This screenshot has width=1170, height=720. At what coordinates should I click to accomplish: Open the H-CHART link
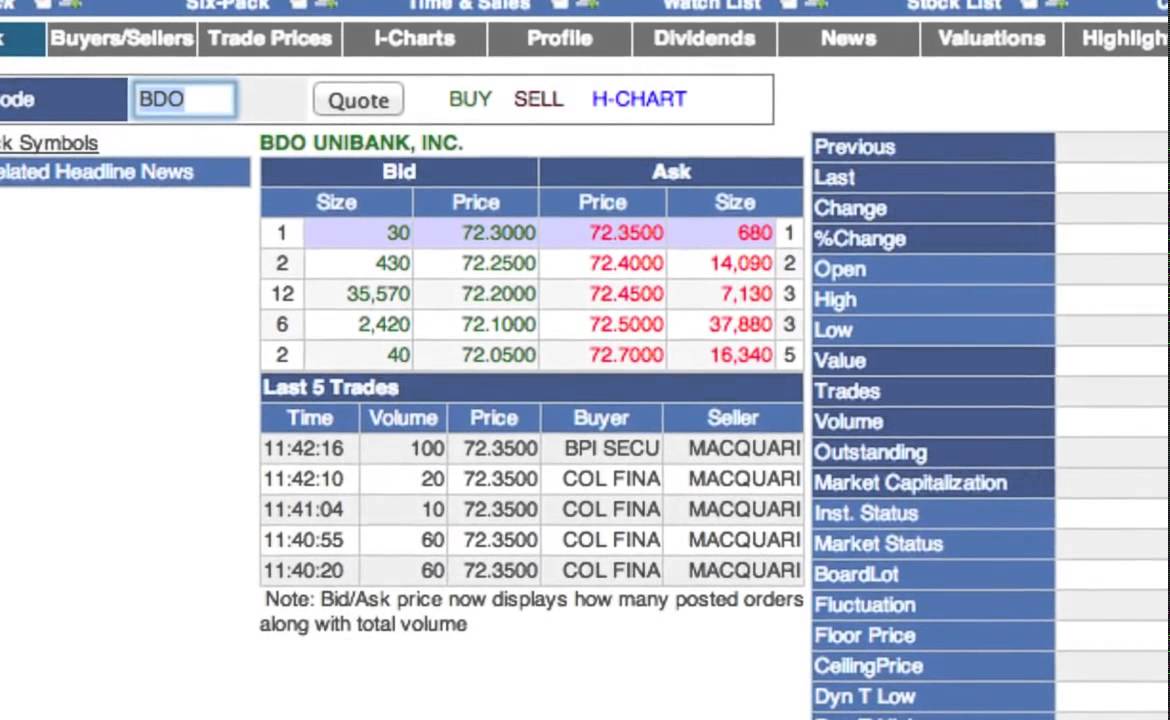639,99
